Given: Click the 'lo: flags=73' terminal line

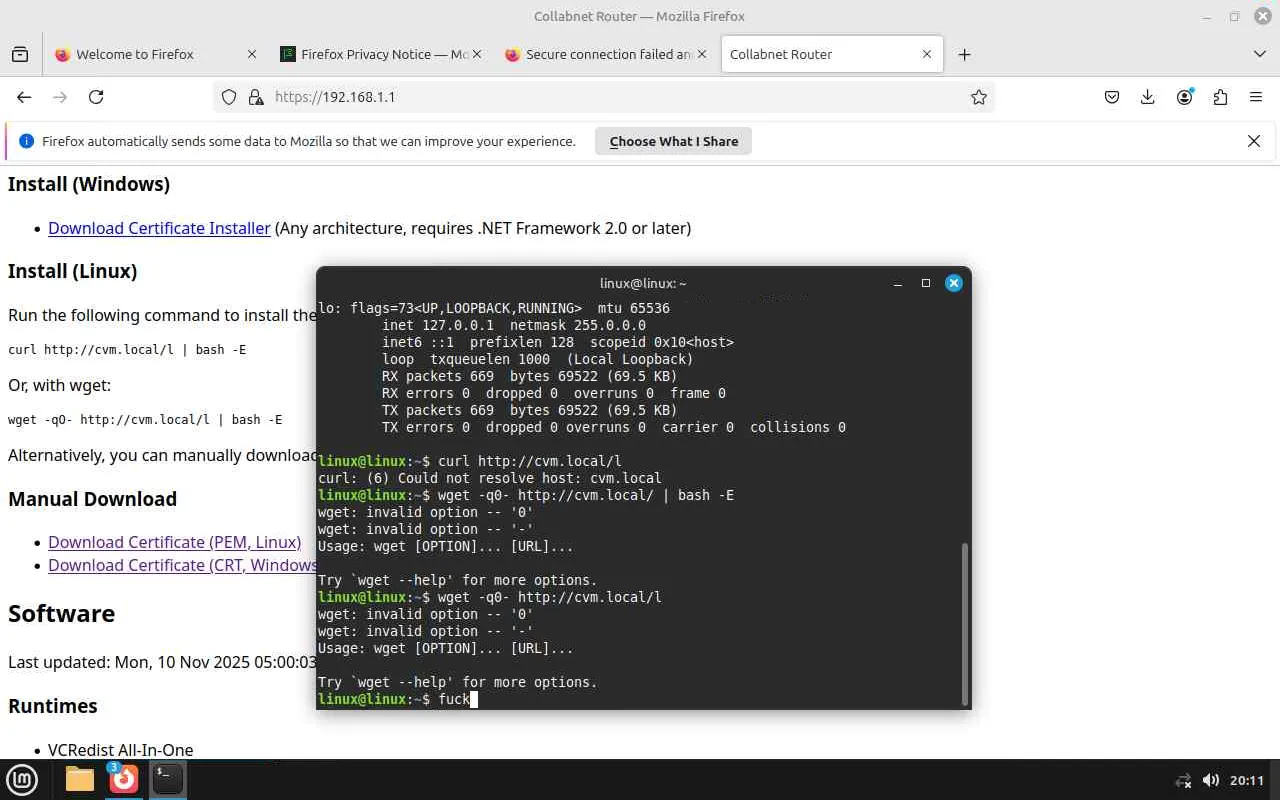Looking at the screenshot, I should point(494,308).
